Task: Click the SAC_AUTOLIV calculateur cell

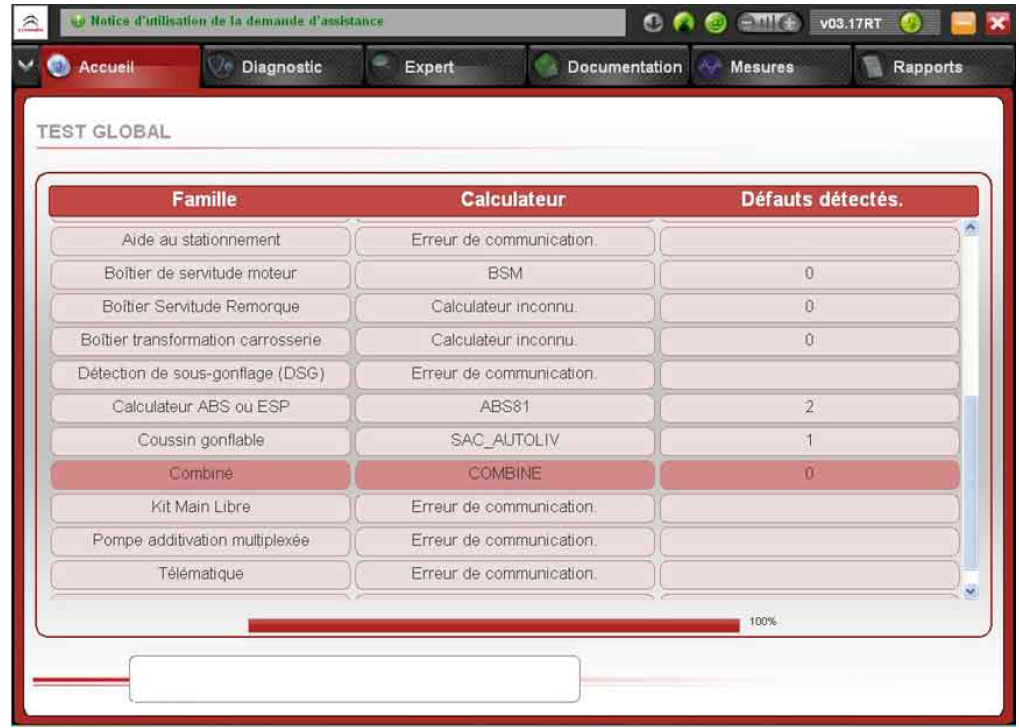Action: click(x=505, y=440)
